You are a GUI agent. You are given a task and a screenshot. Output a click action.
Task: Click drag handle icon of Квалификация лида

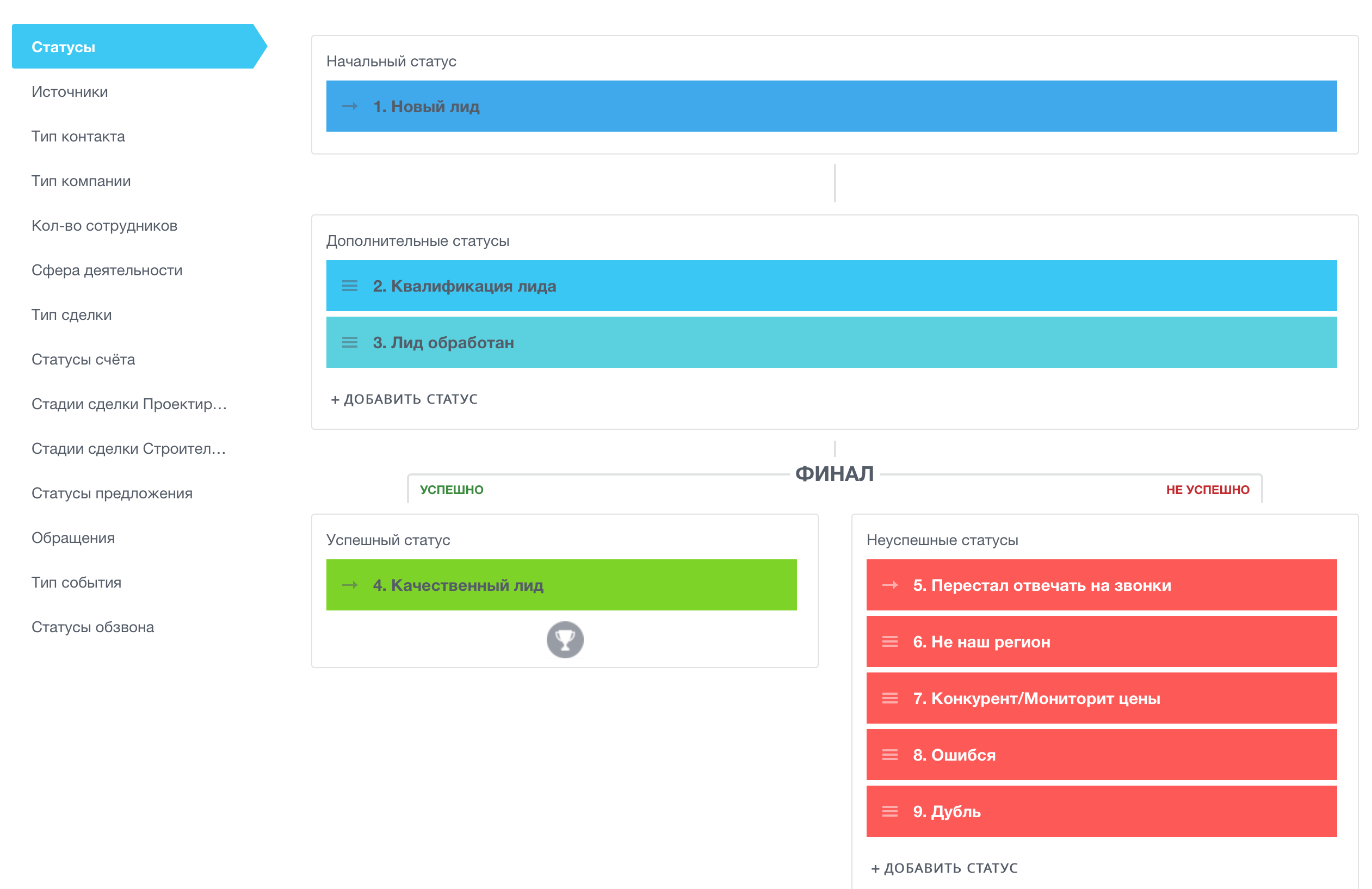coord(349,286)
